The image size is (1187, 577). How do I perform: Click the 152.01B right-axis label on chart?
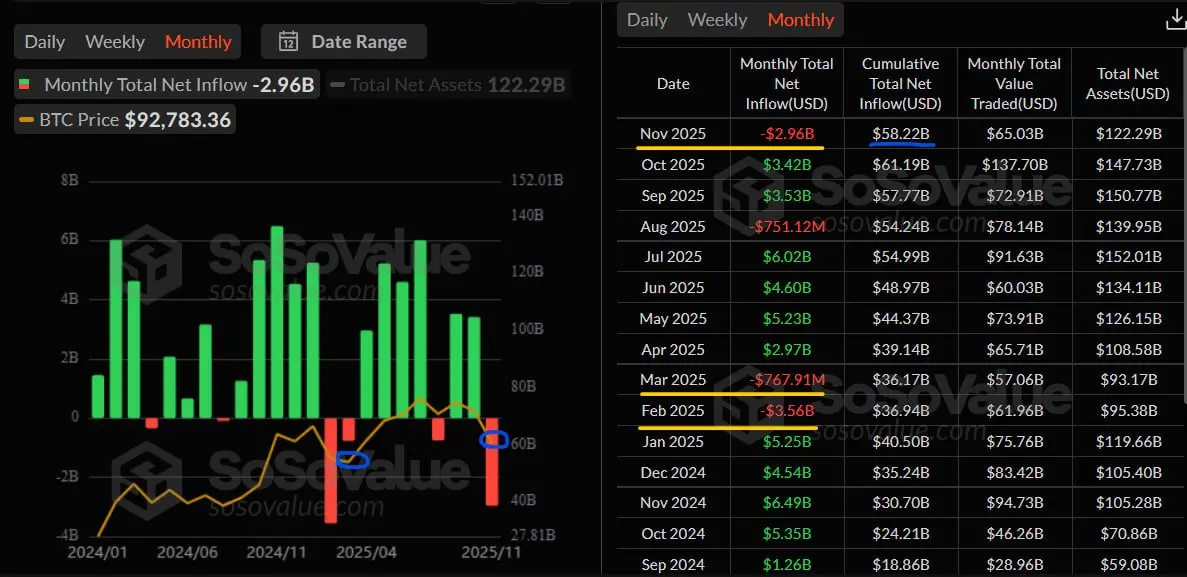(x=538, y=179)
